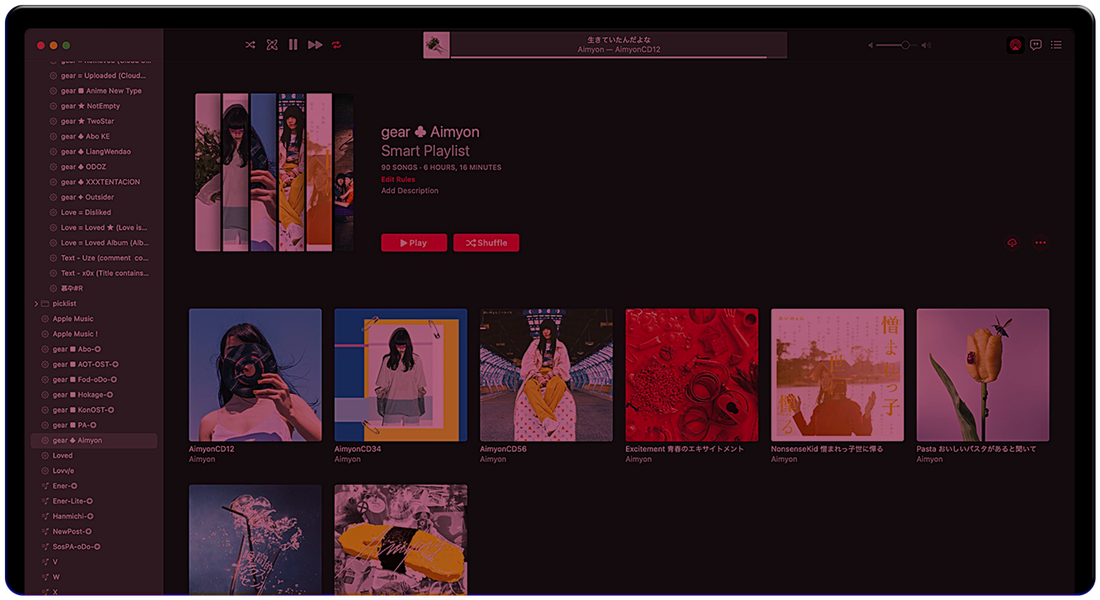Select gear PA-O playlist

94,425
